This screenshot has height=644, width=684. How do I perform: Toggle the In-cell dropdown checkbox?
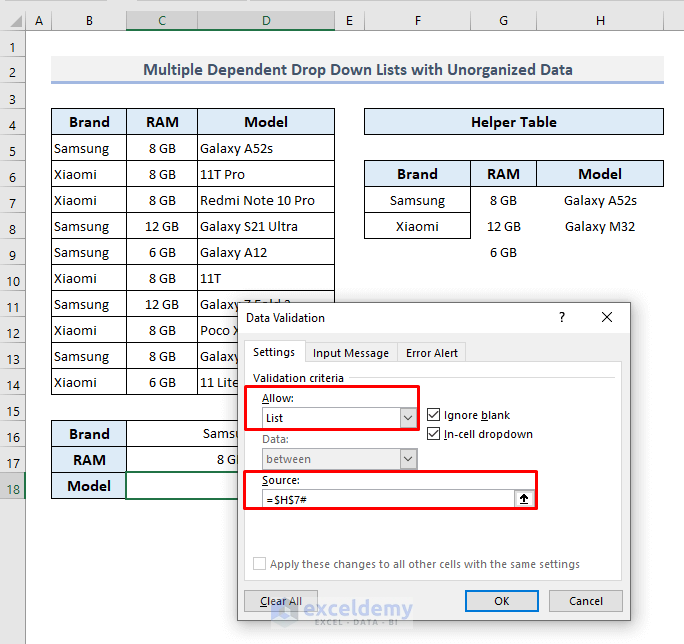[434, 434]
